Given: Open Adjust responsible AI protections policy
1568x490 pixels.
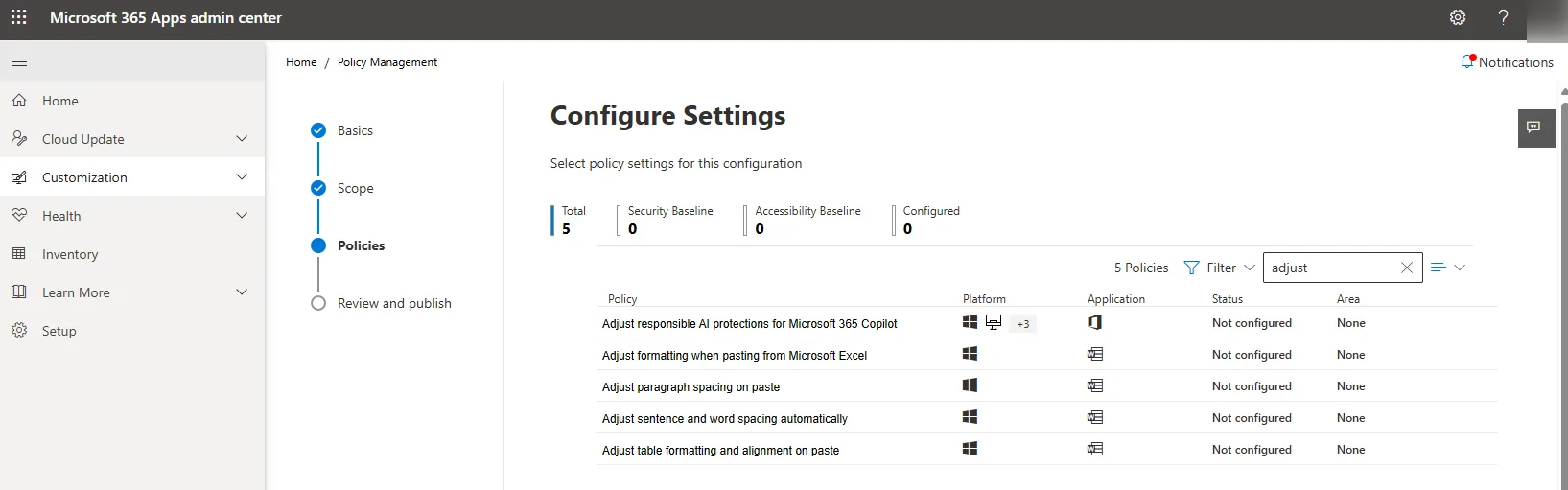Looking at the screenshot, I should pyautogui.click(x=750, y=324).
